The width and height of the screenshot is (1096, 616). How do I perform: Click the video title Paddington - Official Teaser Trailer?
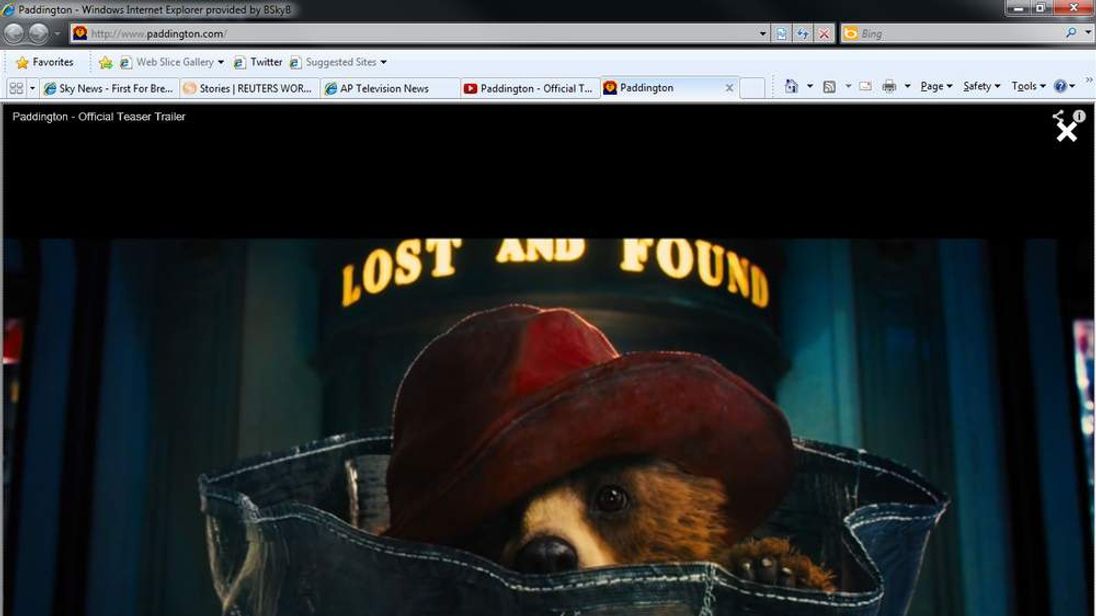coord(99,117)
